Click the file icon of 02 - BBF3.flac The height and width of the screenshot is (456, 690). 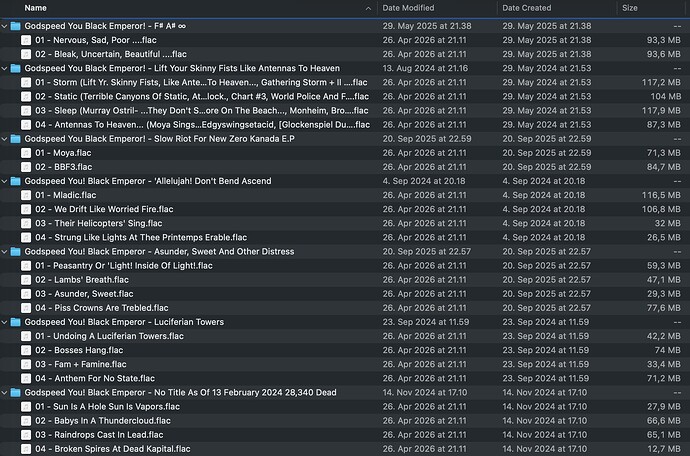click(x=26, y=167)
